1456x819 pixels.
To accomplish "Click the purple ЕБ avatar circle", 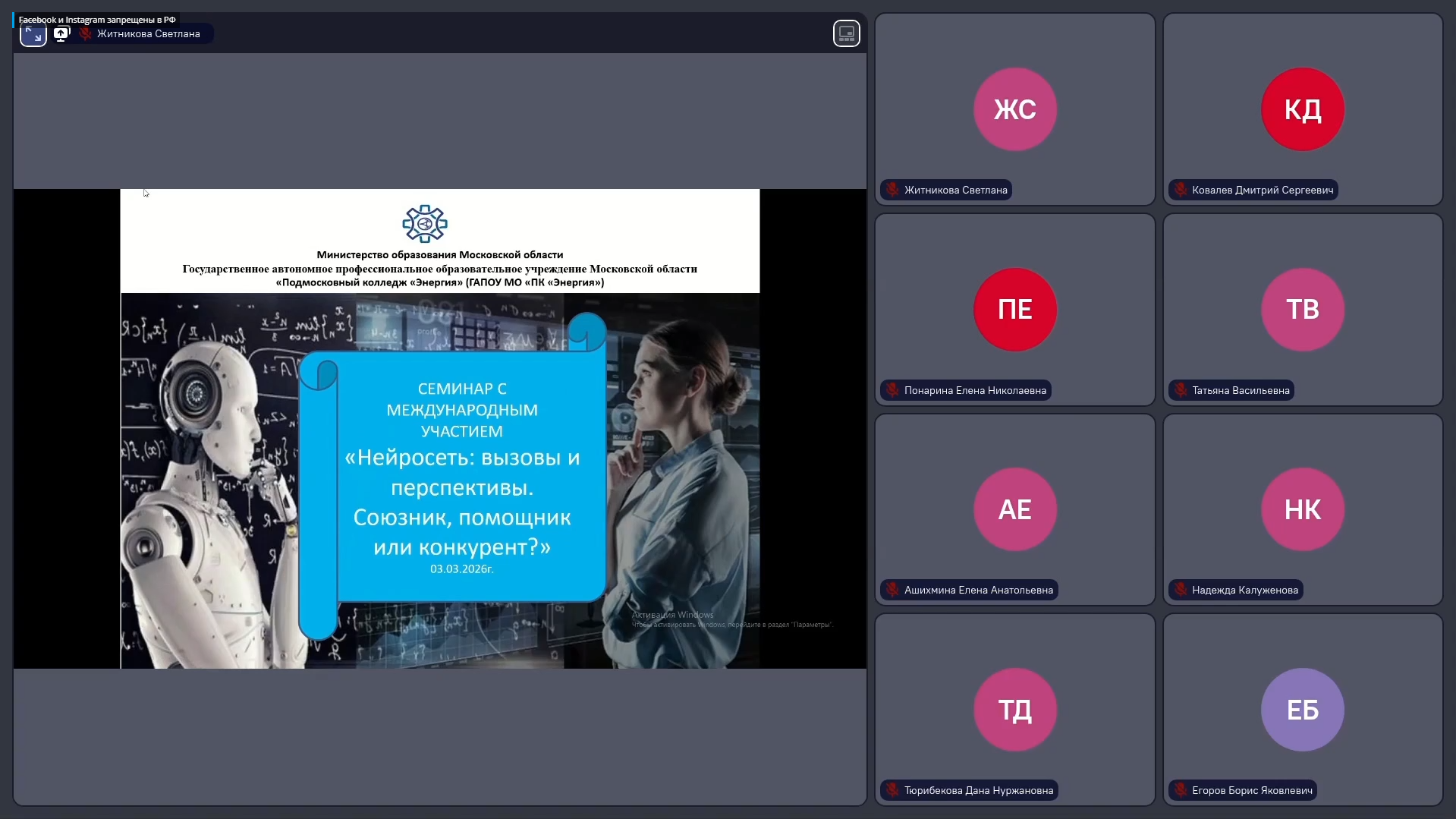I will click(x=1302, y=710).
